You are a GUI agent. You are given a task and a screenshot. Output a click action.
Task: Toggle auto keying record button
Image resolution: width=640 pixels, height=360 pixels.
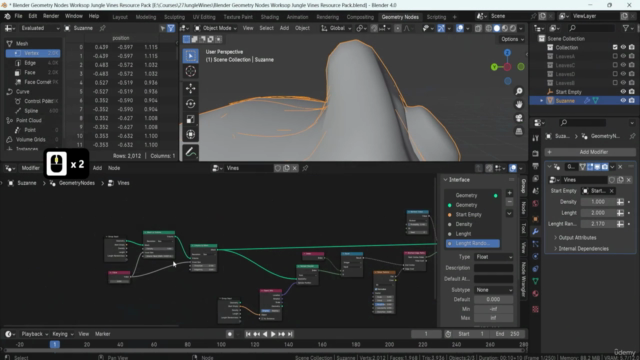coord(230,334)
